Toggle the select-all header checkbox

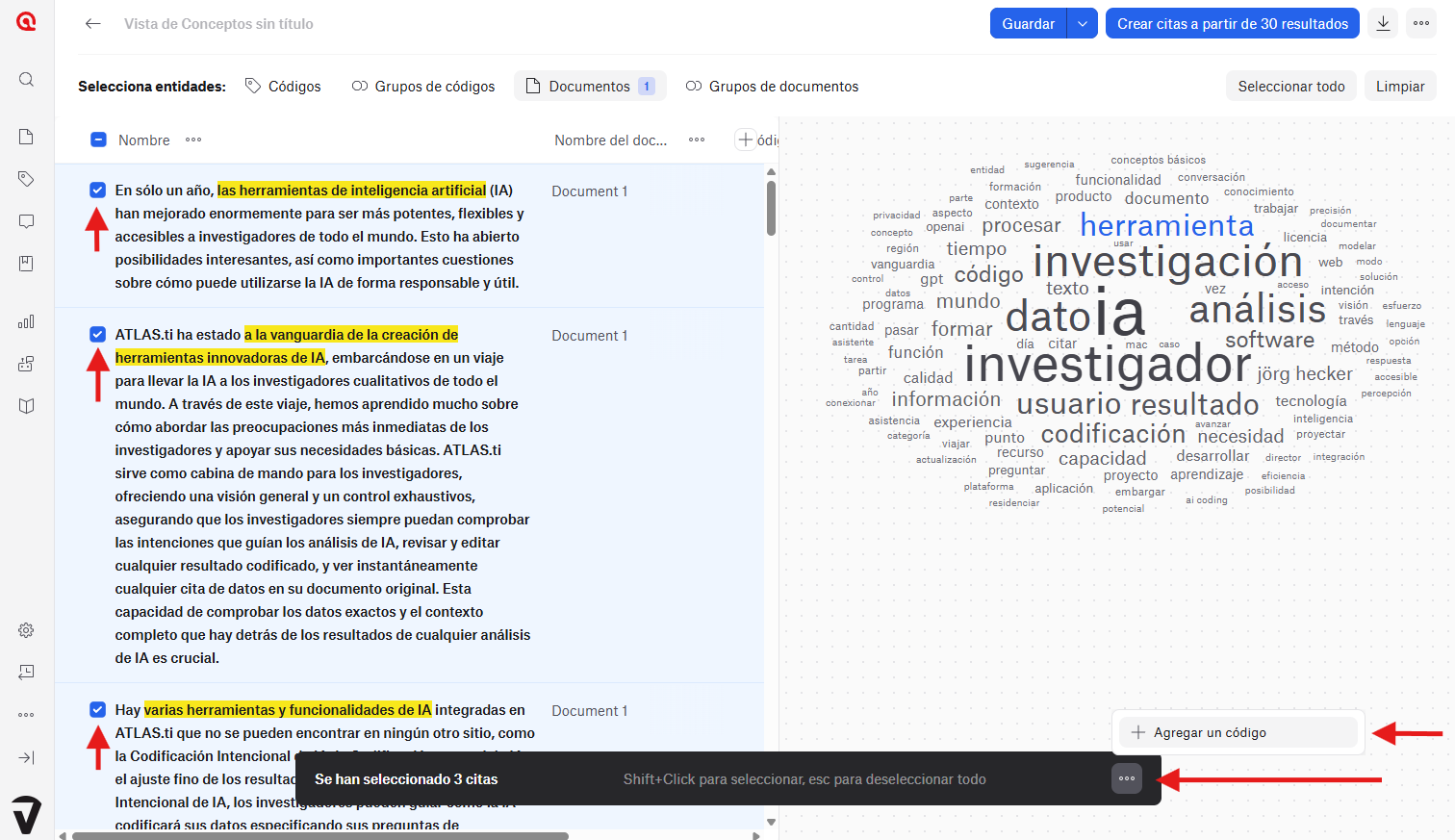[98, 140]
